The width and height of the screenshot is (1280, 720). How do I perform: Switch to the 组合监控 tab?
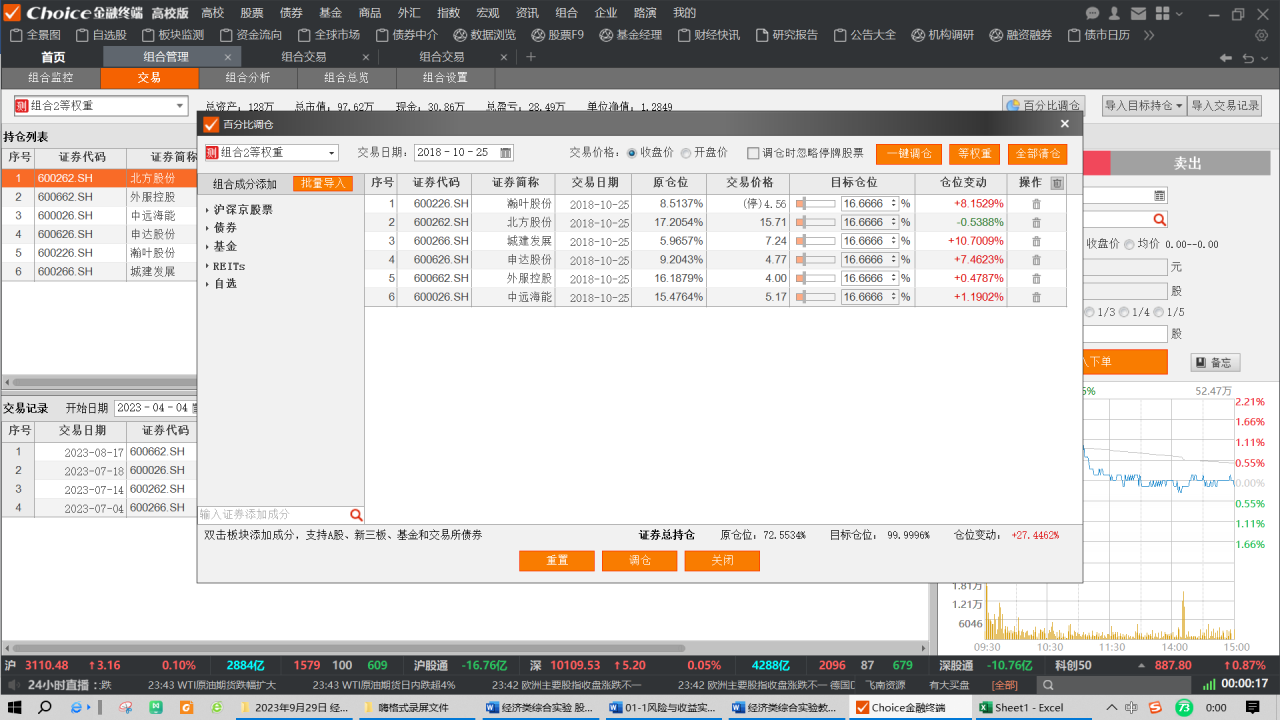click(x=51, y=78)
